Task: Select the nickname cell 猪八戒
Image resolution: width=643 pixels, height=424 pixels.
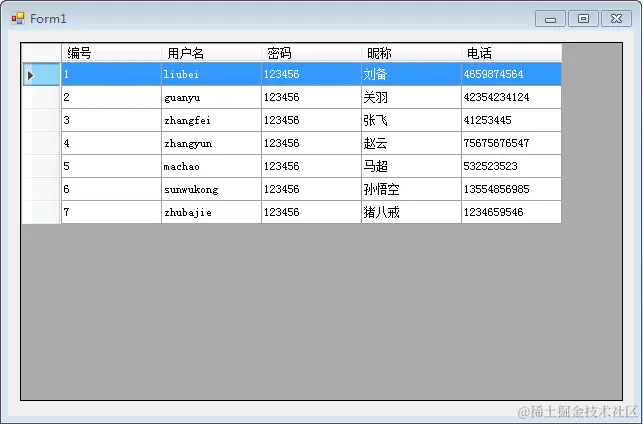Action: click(411, 212)
